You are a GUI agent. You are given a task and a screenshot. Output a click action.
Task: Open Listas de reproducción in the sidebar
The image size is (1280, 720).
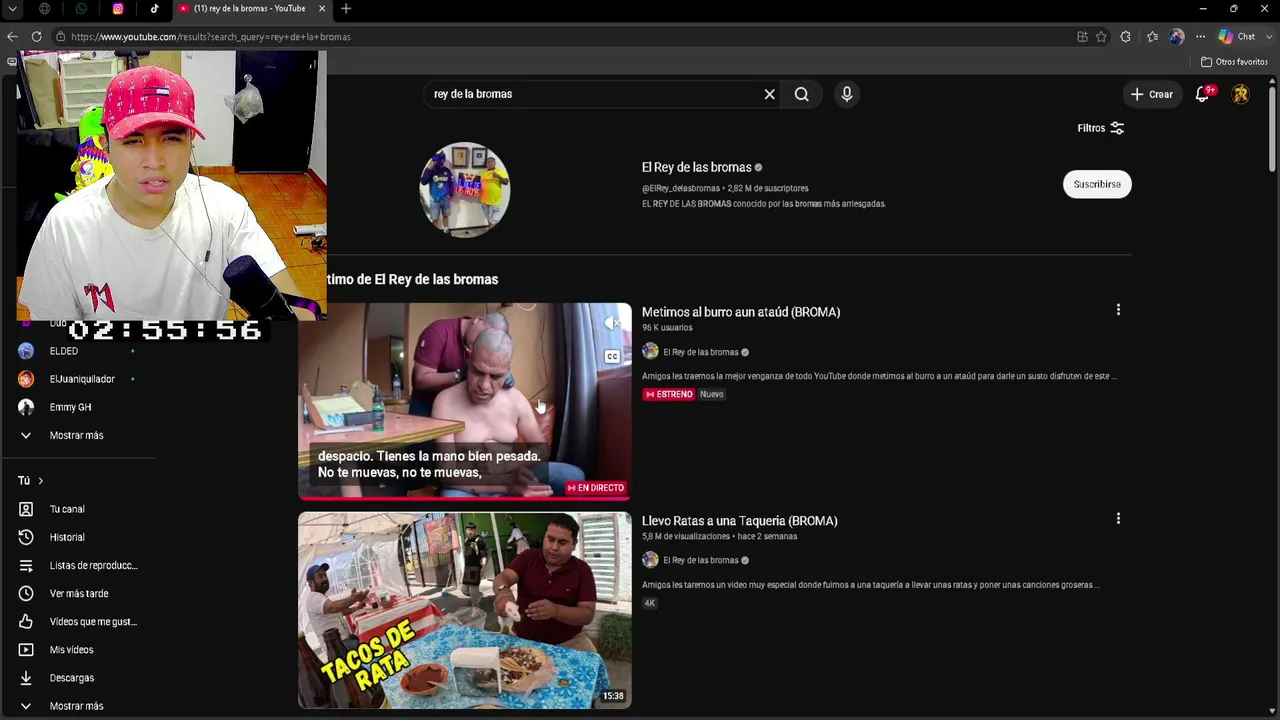[80, 565]
